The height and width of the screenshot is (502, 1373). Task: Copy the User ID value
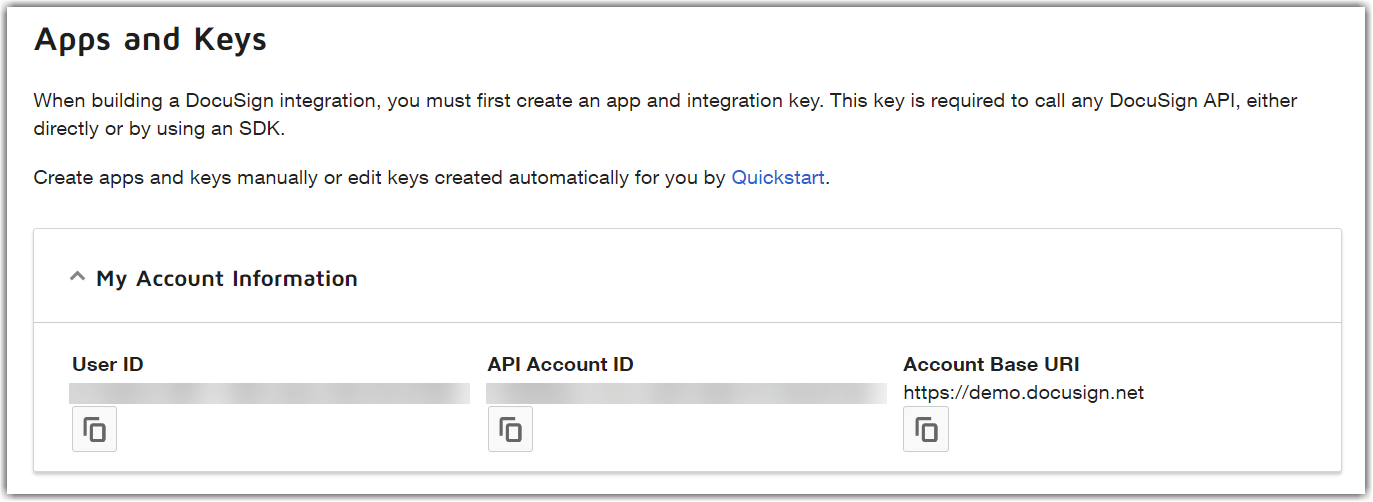click(94, 429)
